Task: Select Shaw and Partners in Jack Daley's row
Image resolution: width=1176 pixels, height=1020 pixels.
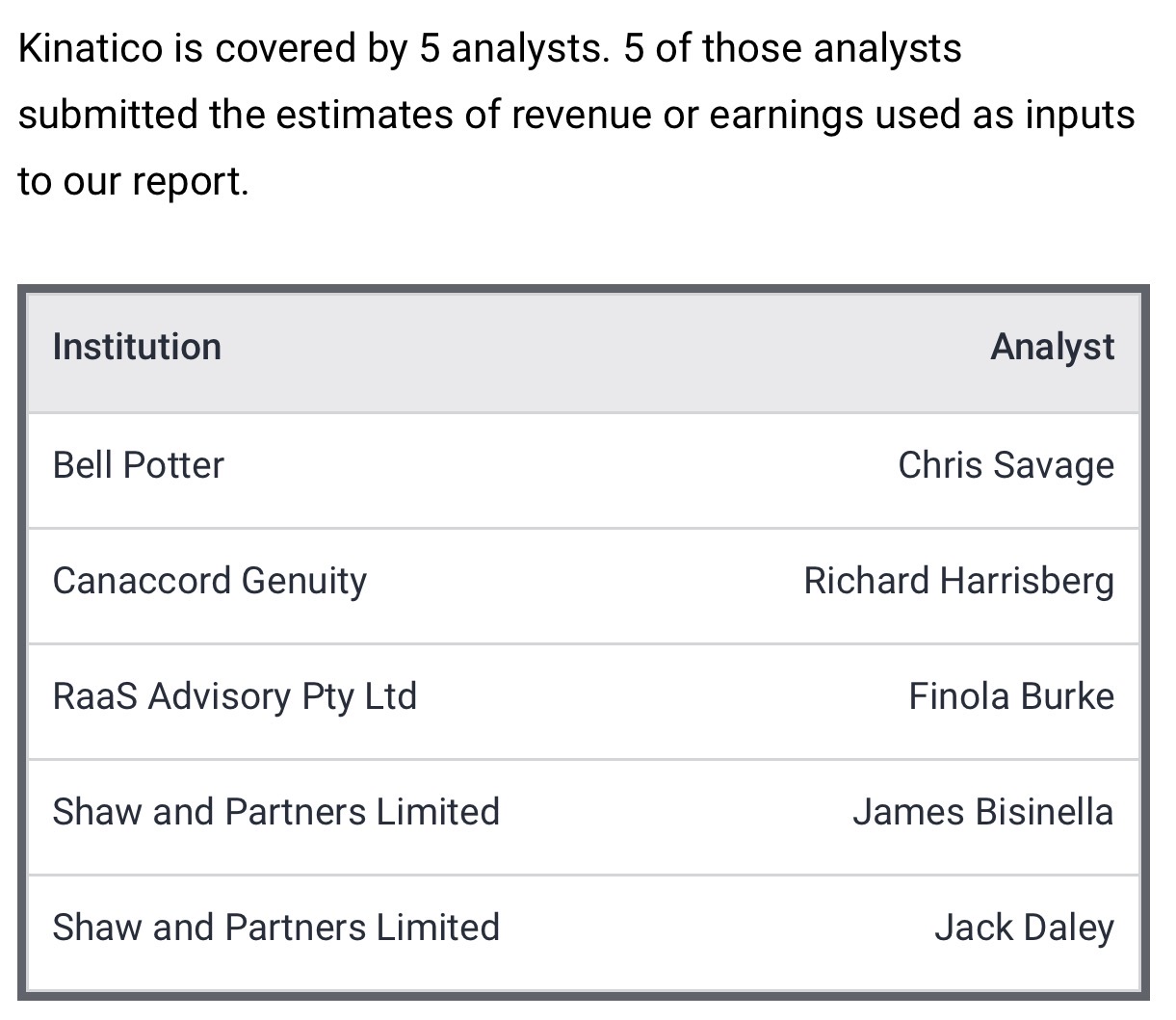Action: pyautogui.click(x=275, y=928)
